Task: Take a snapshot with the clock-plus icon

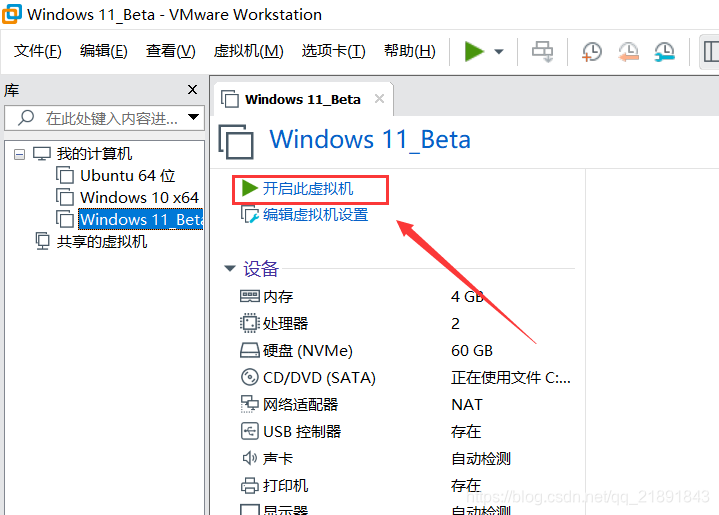Action: tap(592, 51)
